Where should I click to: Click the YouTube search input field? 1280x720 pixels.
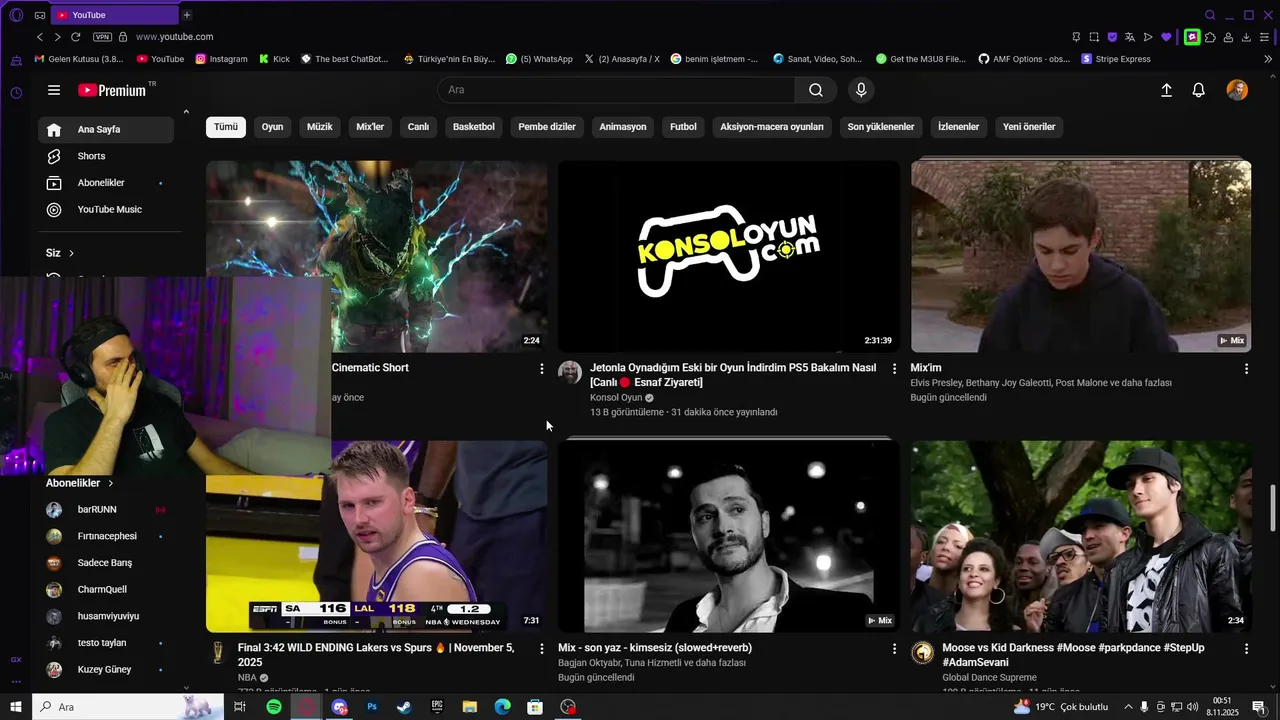(616, 90)
